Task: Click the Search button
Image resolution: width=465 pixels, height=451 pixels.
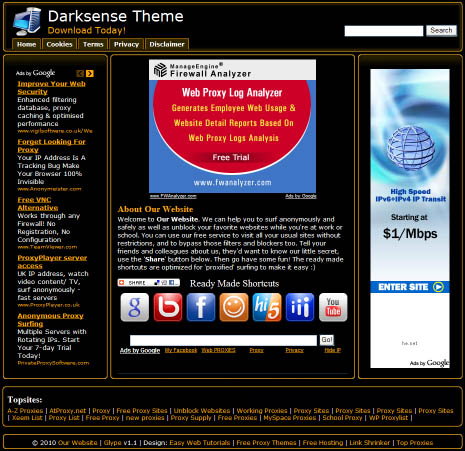Action: (441, 31)
